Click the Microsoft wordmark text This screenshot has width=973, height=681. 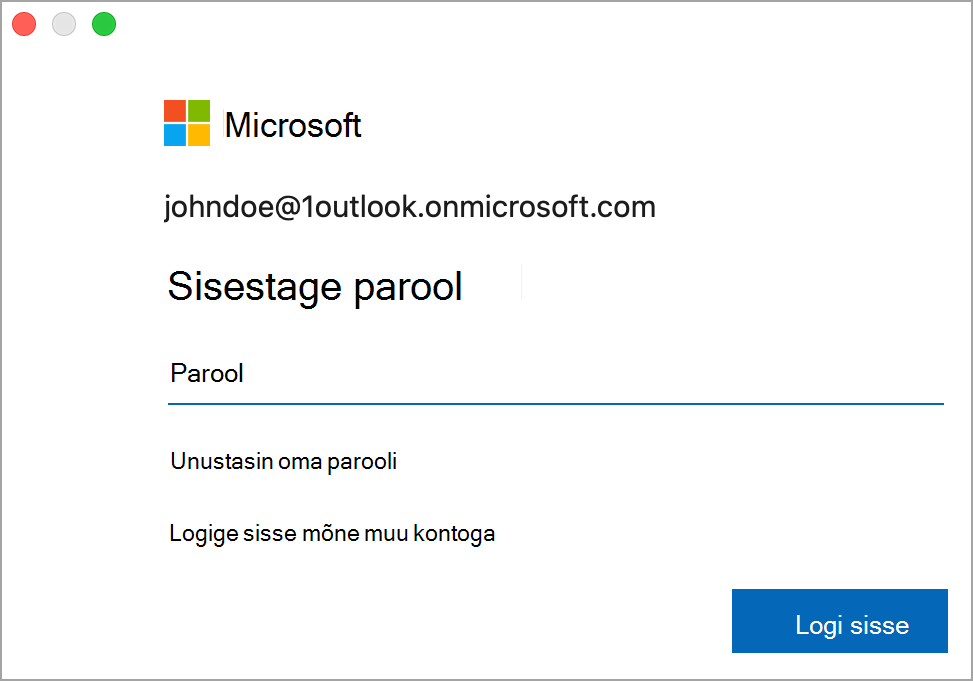[x=293, y=125]
